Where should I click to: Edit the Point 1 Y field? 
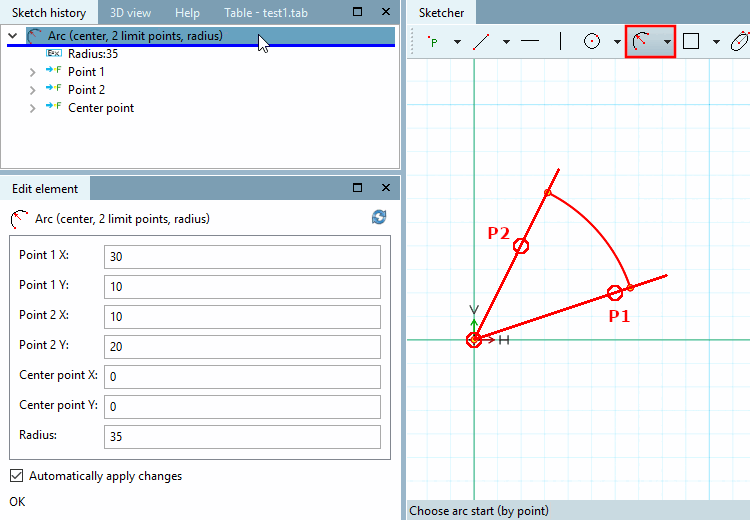242,287
